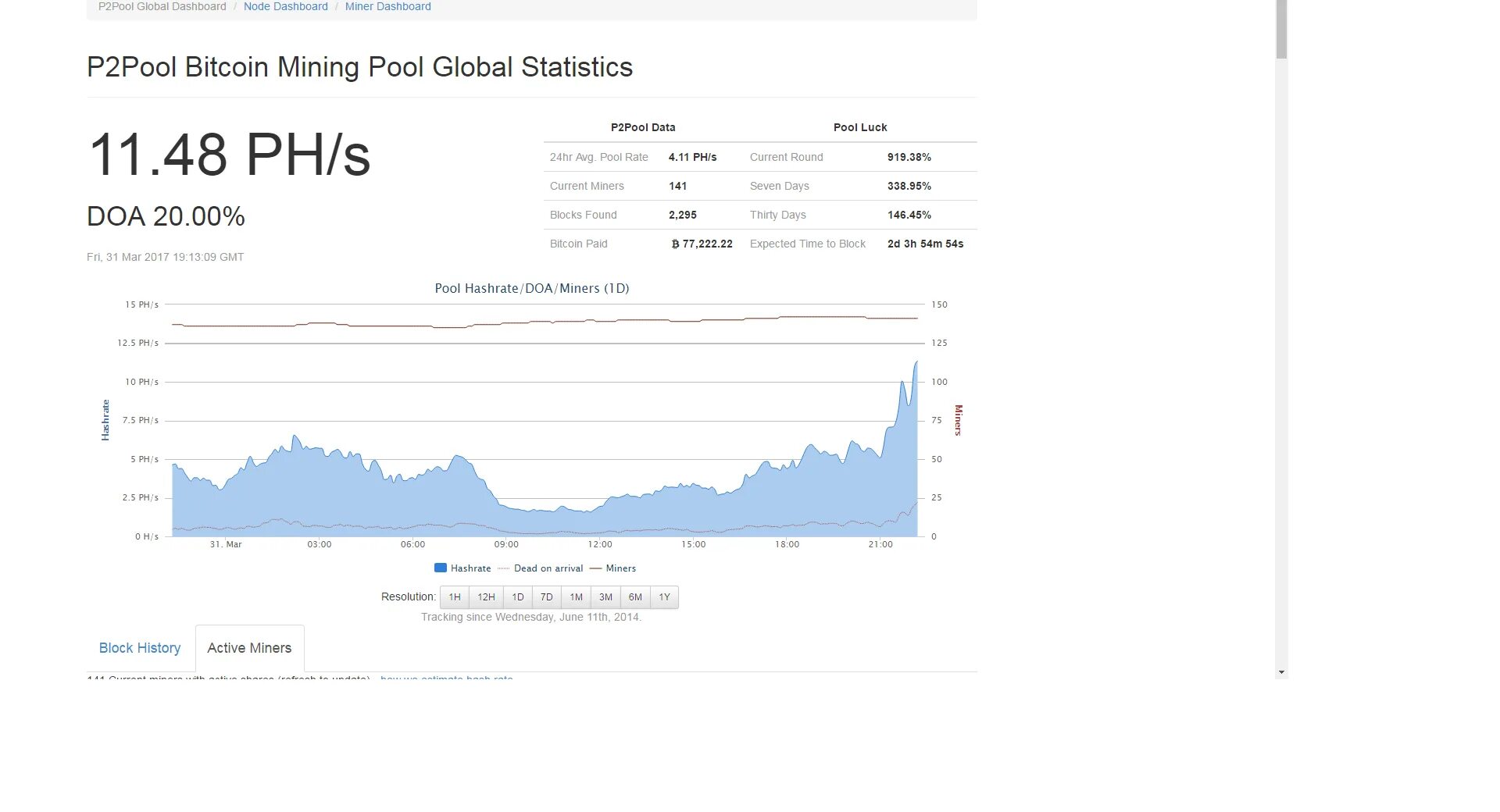
Task: Show the 1Y resolution chart
Action: coord(664,597)
